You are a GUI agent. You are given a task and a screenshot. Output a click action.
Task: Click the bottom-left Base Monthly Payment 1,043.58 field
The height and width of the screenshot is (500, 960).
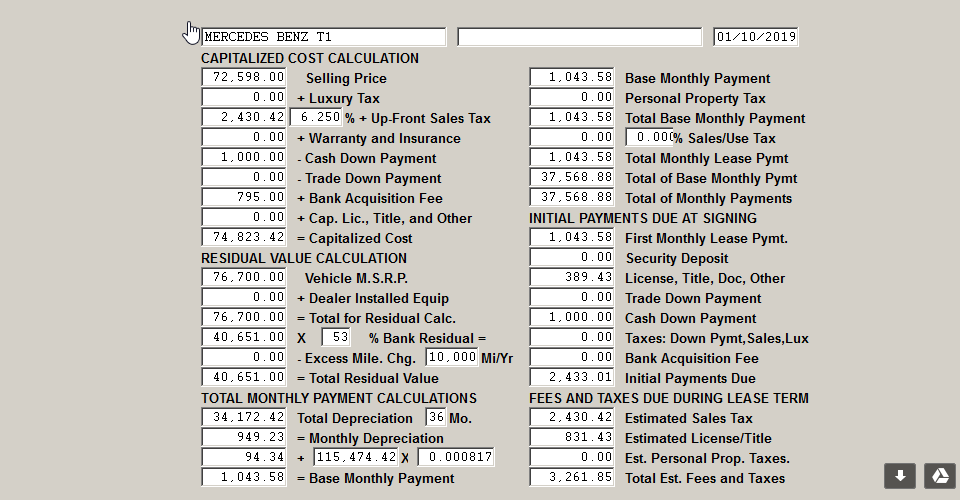244,477
